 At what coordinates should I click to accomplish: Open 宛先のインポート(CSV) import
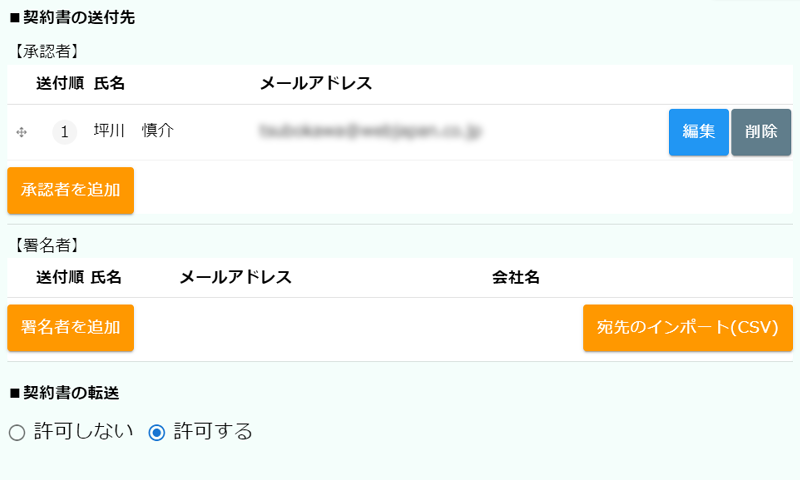(687, 327)
